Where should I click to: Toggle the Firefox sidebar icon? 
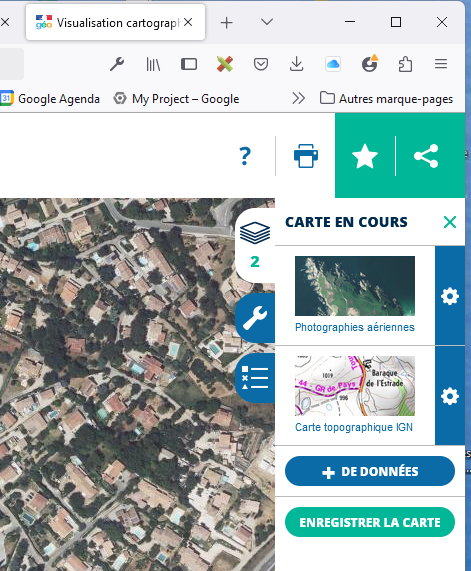[x=189, y=64]
